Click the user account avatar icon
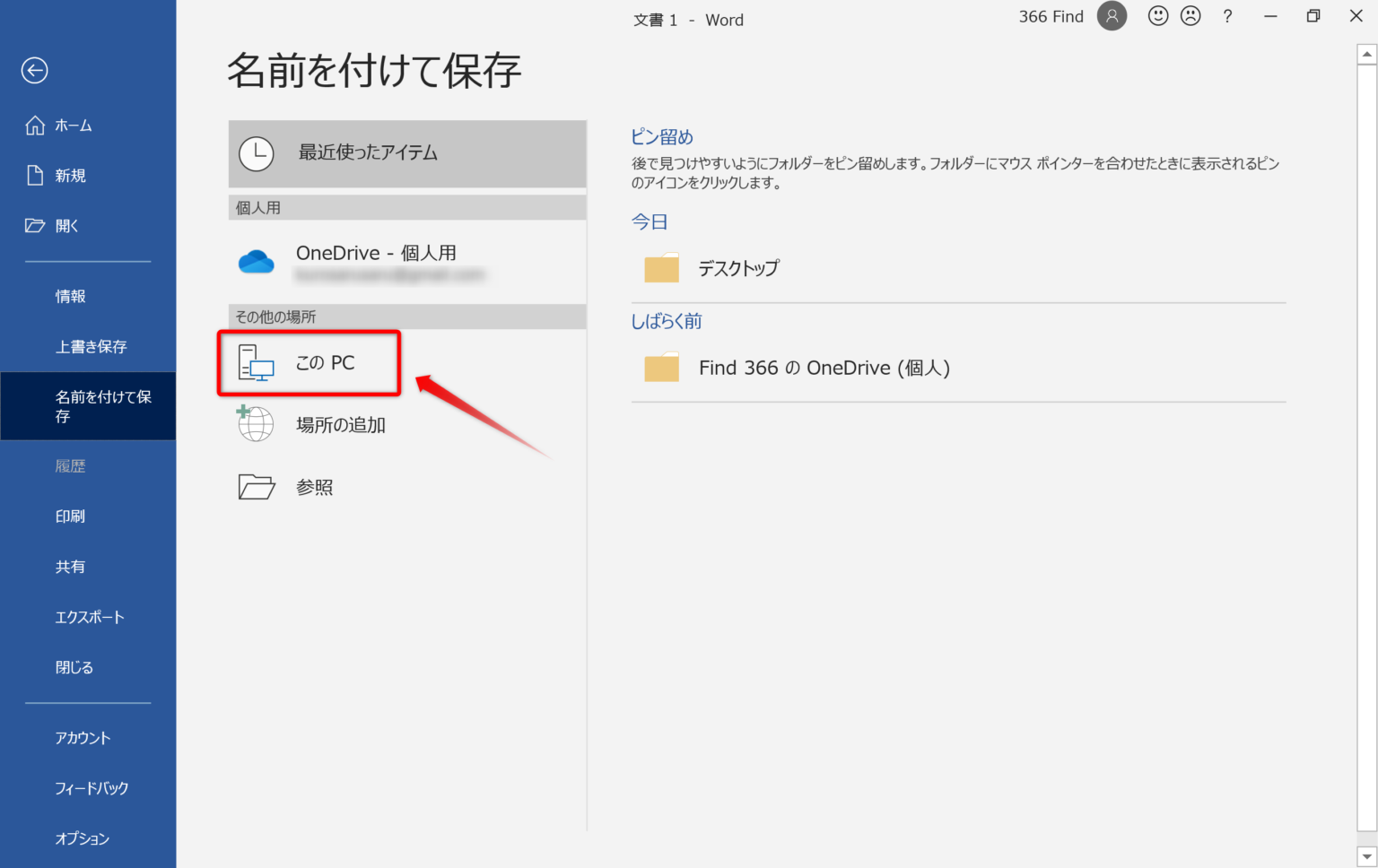Image resolution: width=1378 pixels, height=868 pixels. click(1112, 16)
